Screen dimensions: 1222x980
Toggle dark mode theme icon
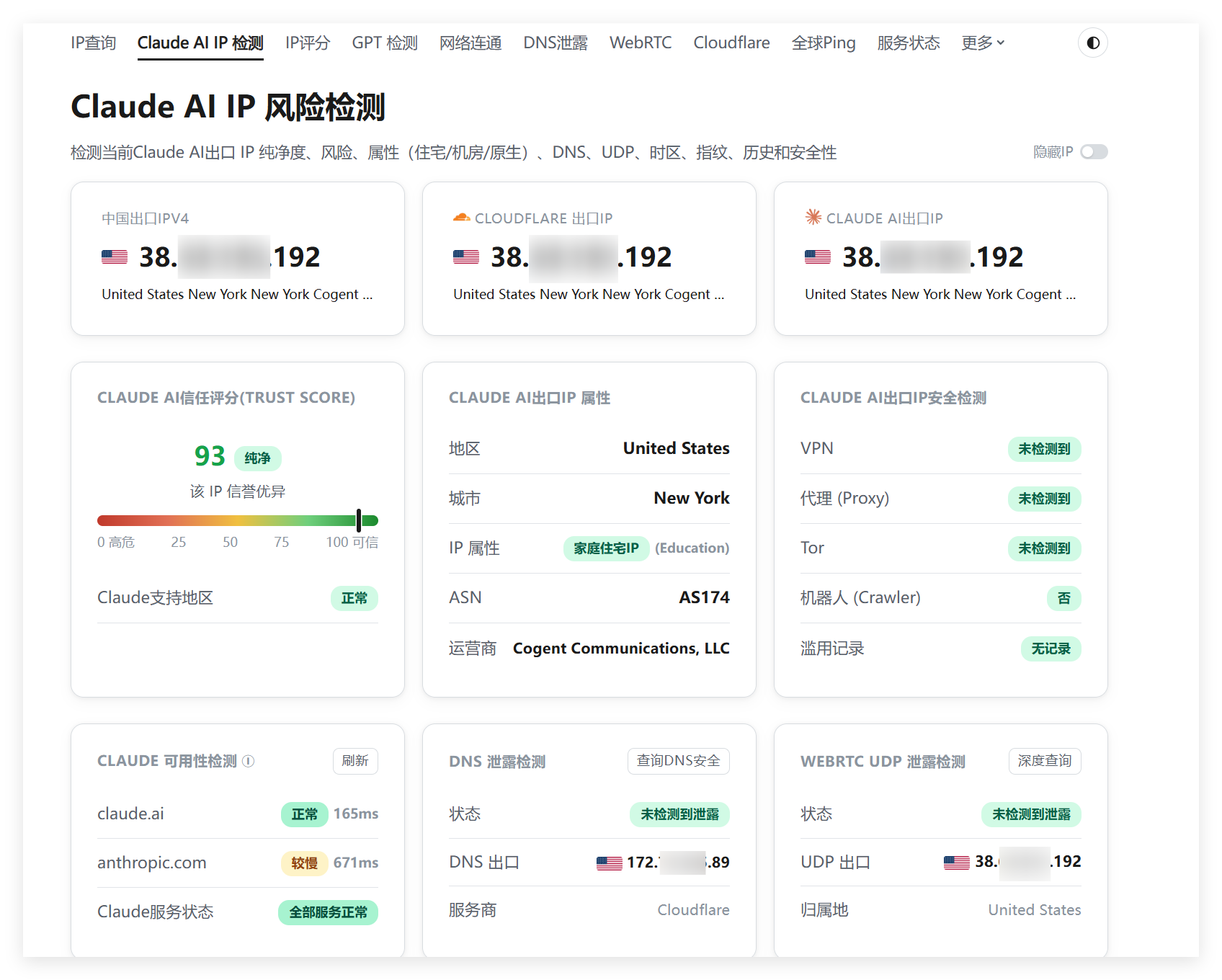point(1092,43)
